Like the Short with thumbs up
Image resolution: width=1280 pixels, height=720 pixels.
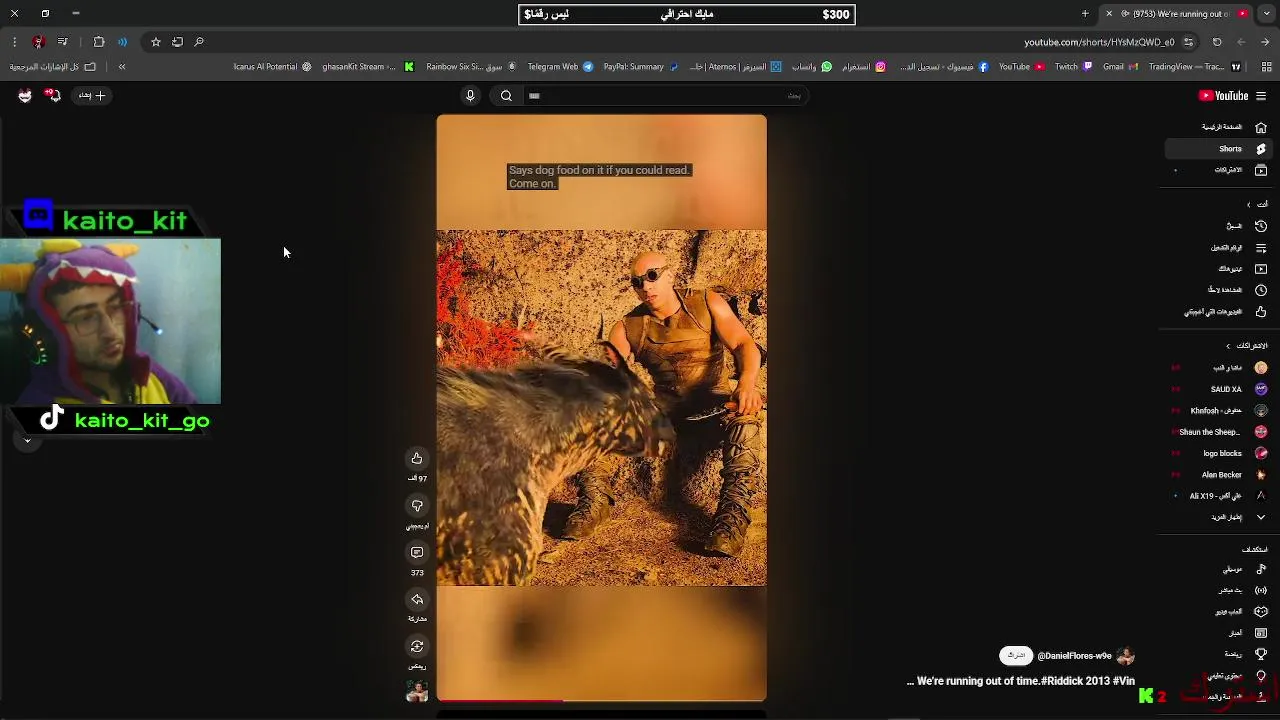tap(417, 458)
